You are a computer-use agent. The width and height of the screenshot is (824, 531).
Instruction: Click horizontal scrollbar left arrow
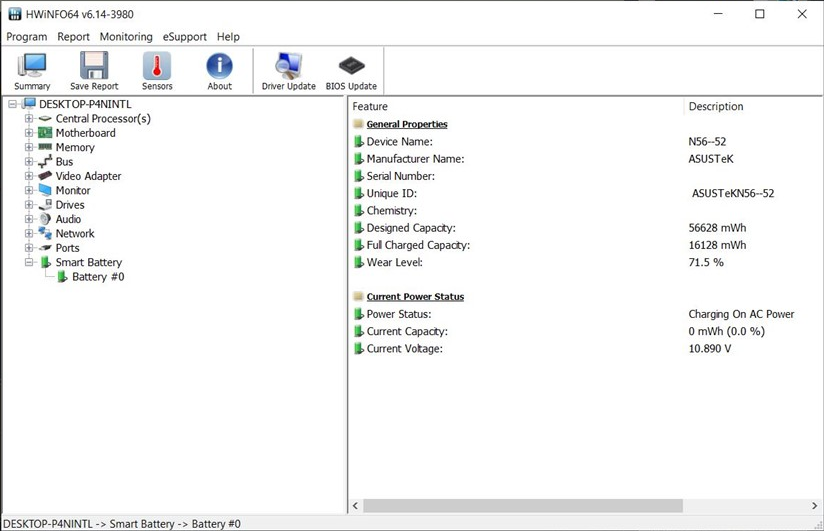click(355, 506)
